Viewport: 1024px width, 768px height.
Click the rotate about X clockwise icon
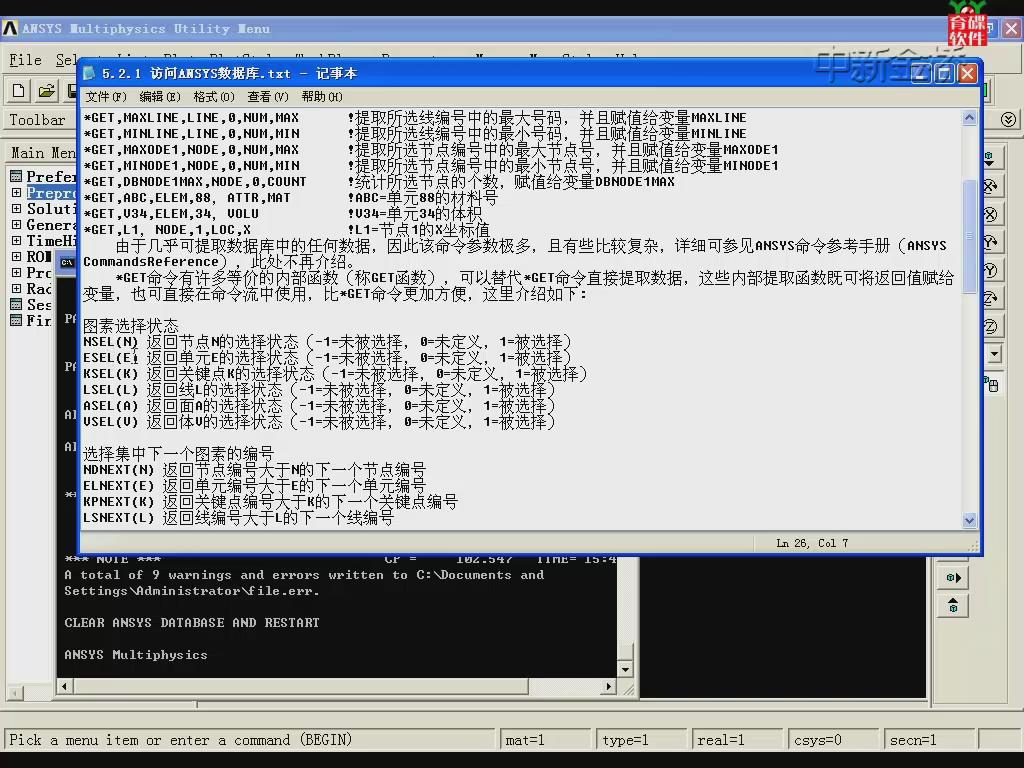coord(991,187)
